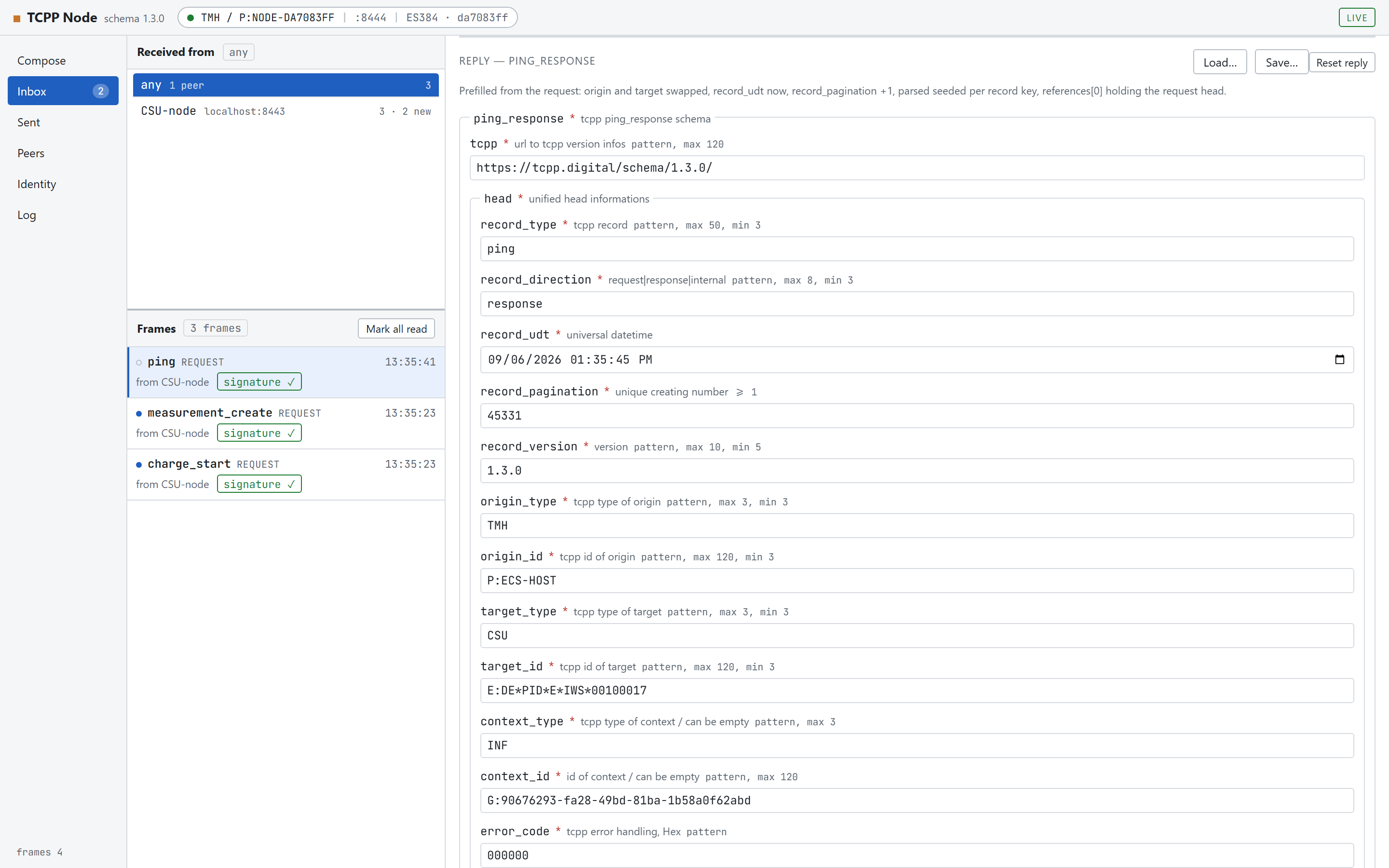Open the measurement_create REQUEST frame
This screenshot has height=868, width=1389.
click(x=286, y=423)
